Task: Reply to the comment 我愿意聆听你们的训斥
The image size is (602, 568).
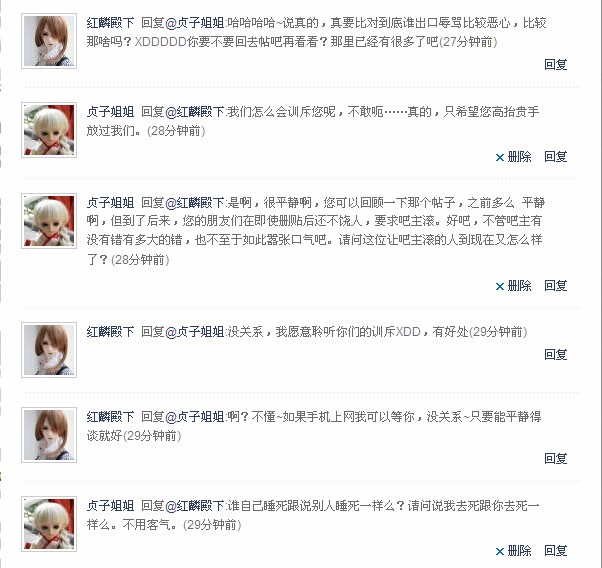Action: 556,354
